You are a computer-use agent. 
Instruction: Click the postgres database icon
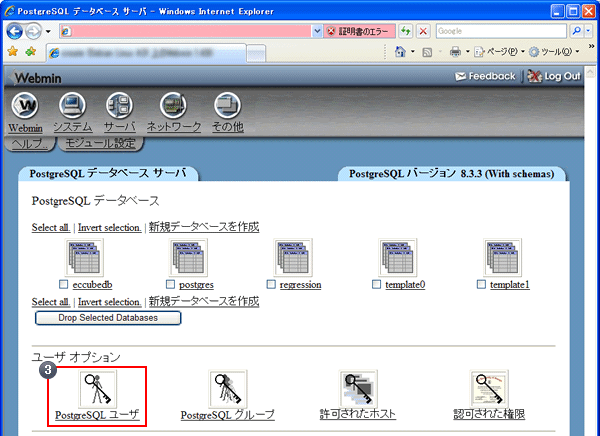tap(189, 257)
